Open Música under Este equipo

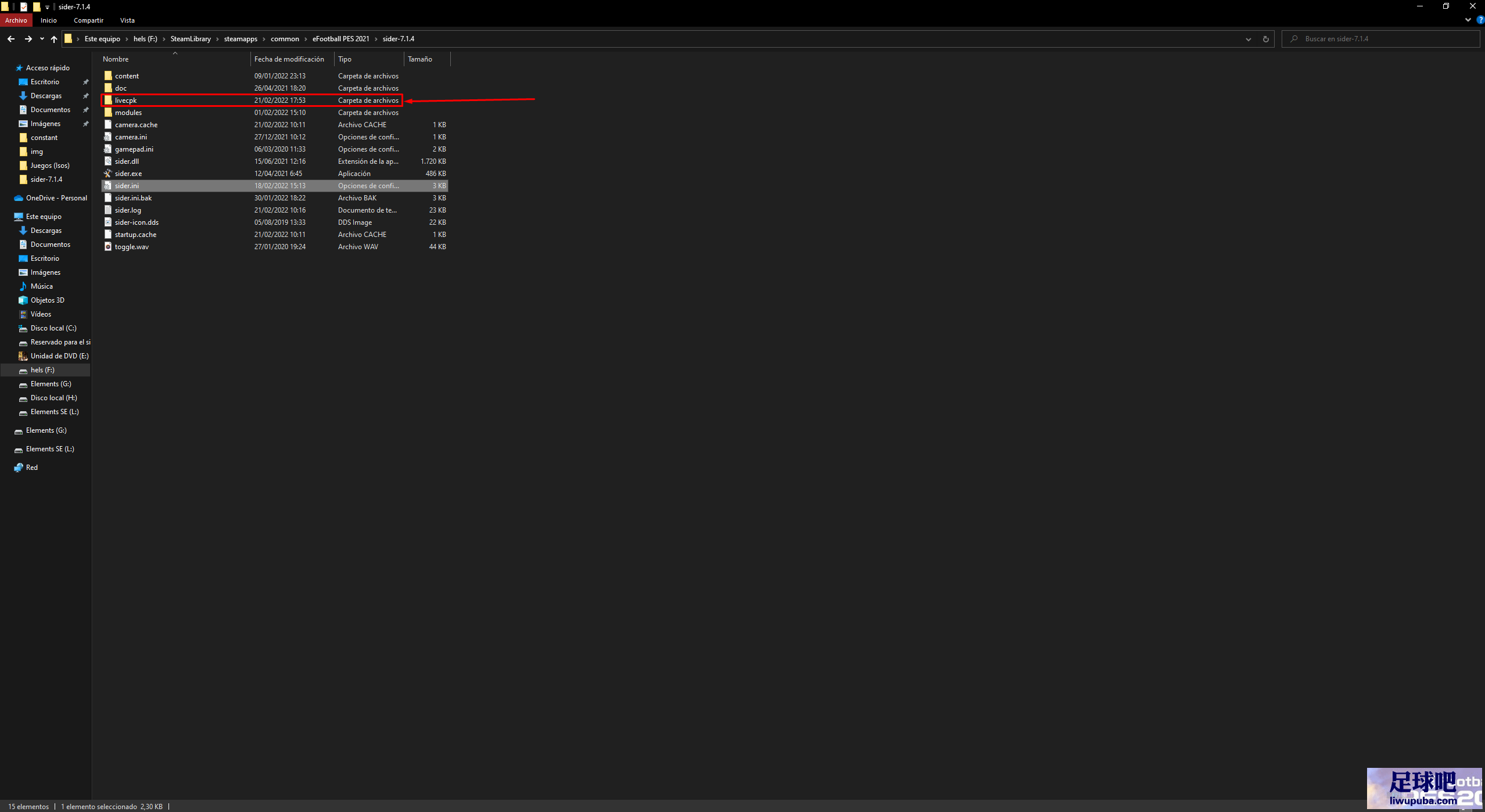coord(41,286)
